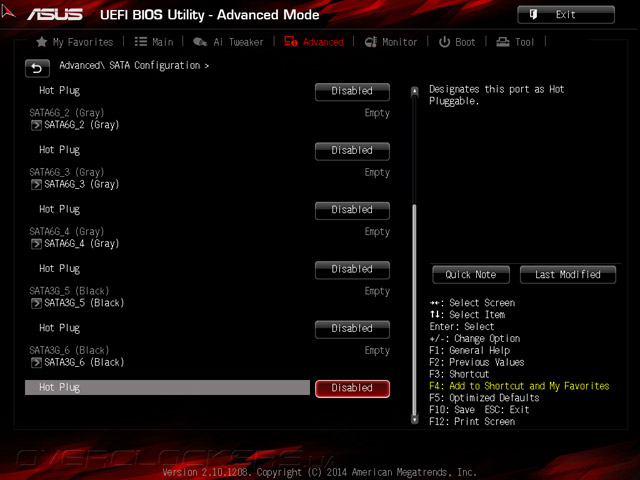640x480 pixels.
Task: Click 'Designates this port as Hot Pluggable' text
Action: point(496,95)
